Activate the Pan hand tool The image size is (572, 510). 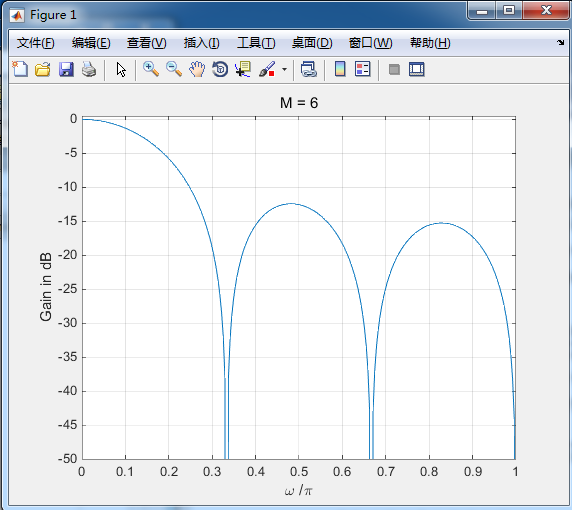197,69
